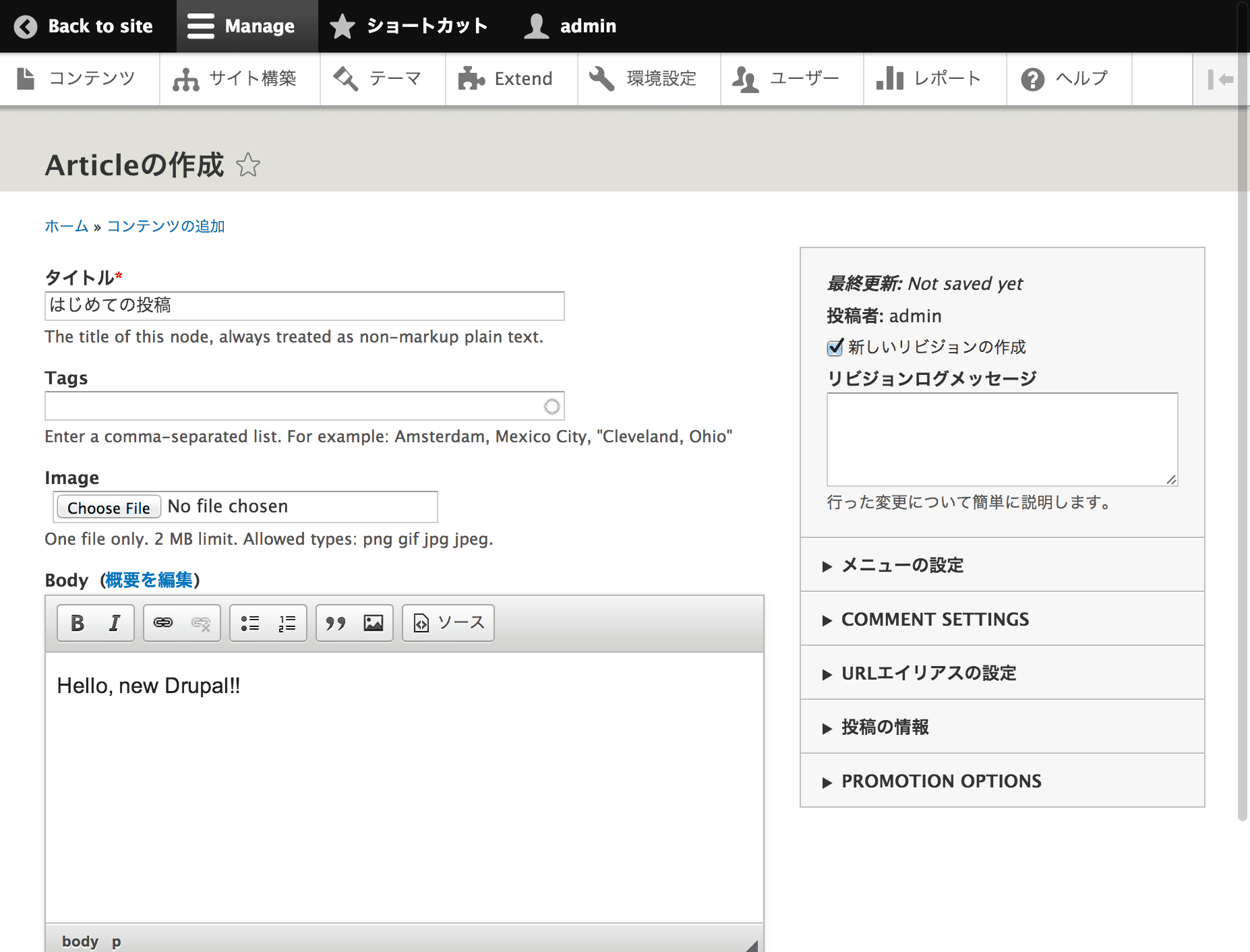The width and height of the screenshot is (1250, 952).
Task: Expand 投稿の情報 section
Action: click(1003, 727)
